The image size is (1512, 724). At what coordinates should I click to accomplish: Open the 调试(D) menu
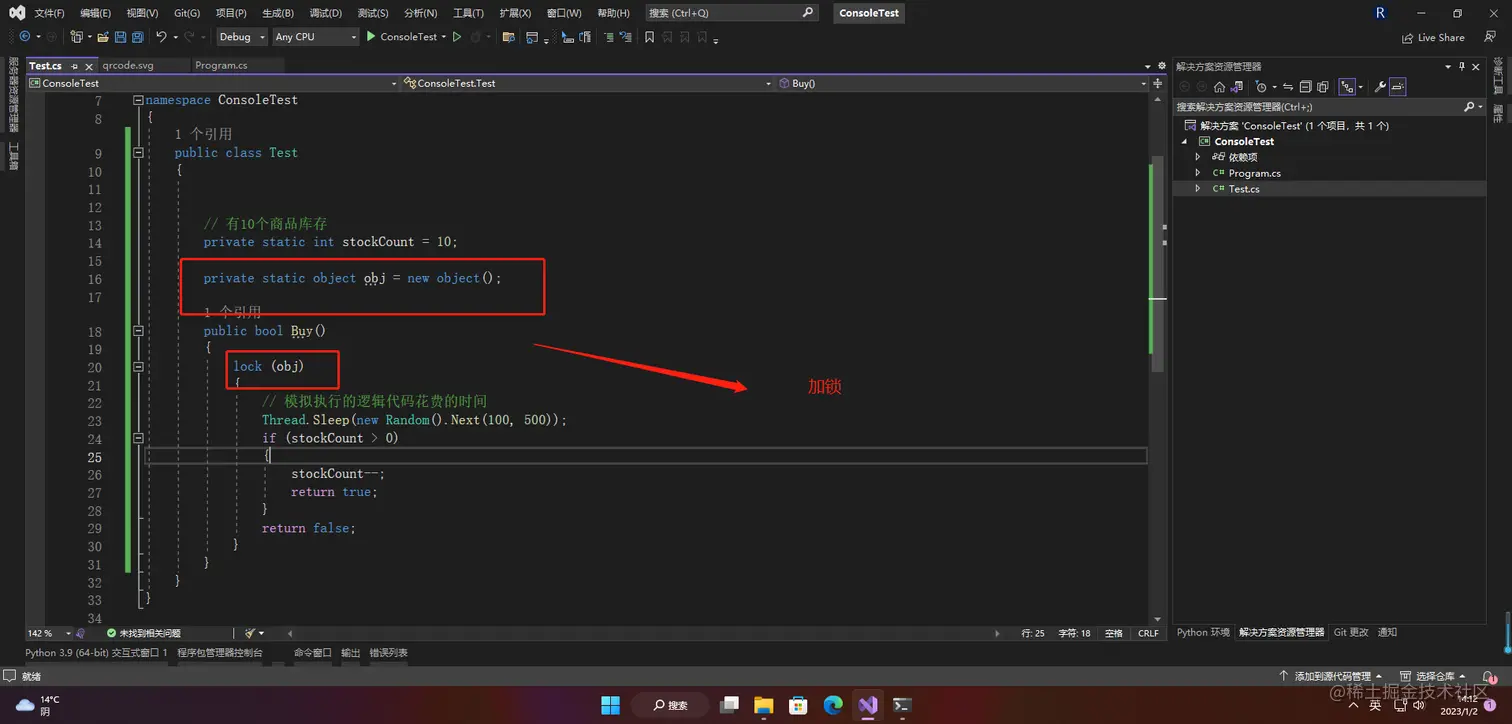point(325,13)
